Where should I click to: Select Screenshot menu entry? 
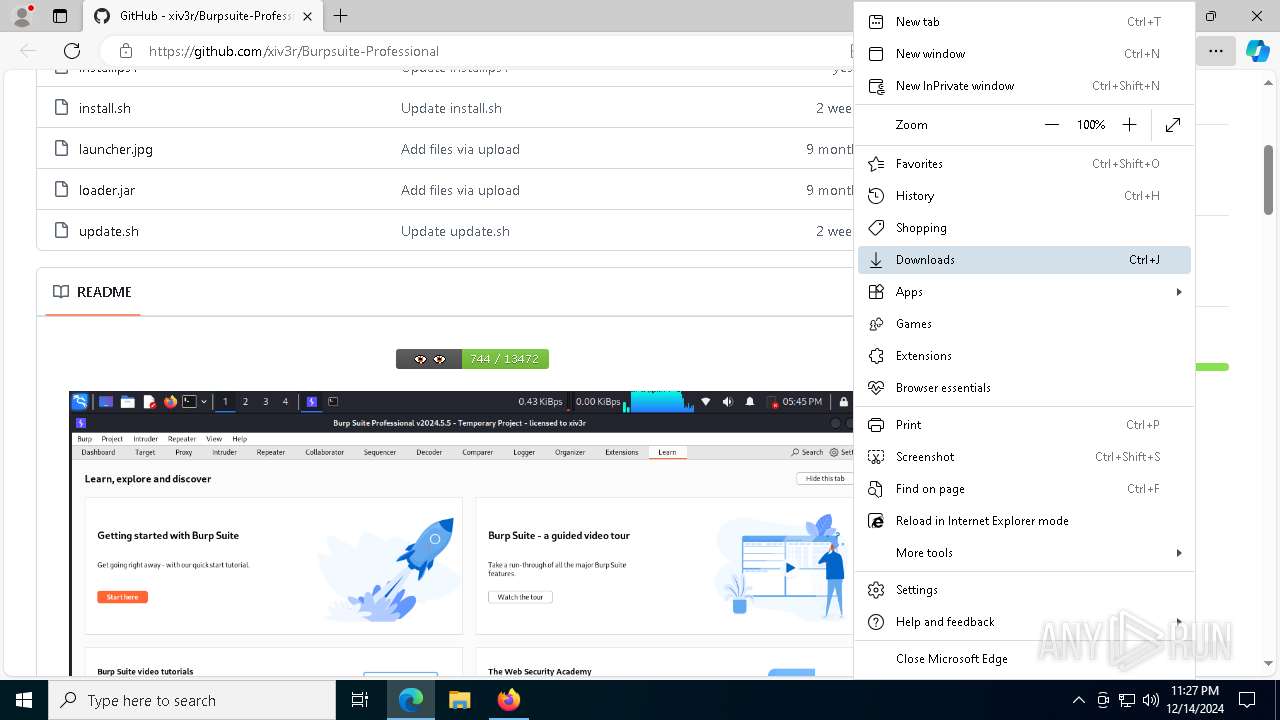[x=1024, y=457]
